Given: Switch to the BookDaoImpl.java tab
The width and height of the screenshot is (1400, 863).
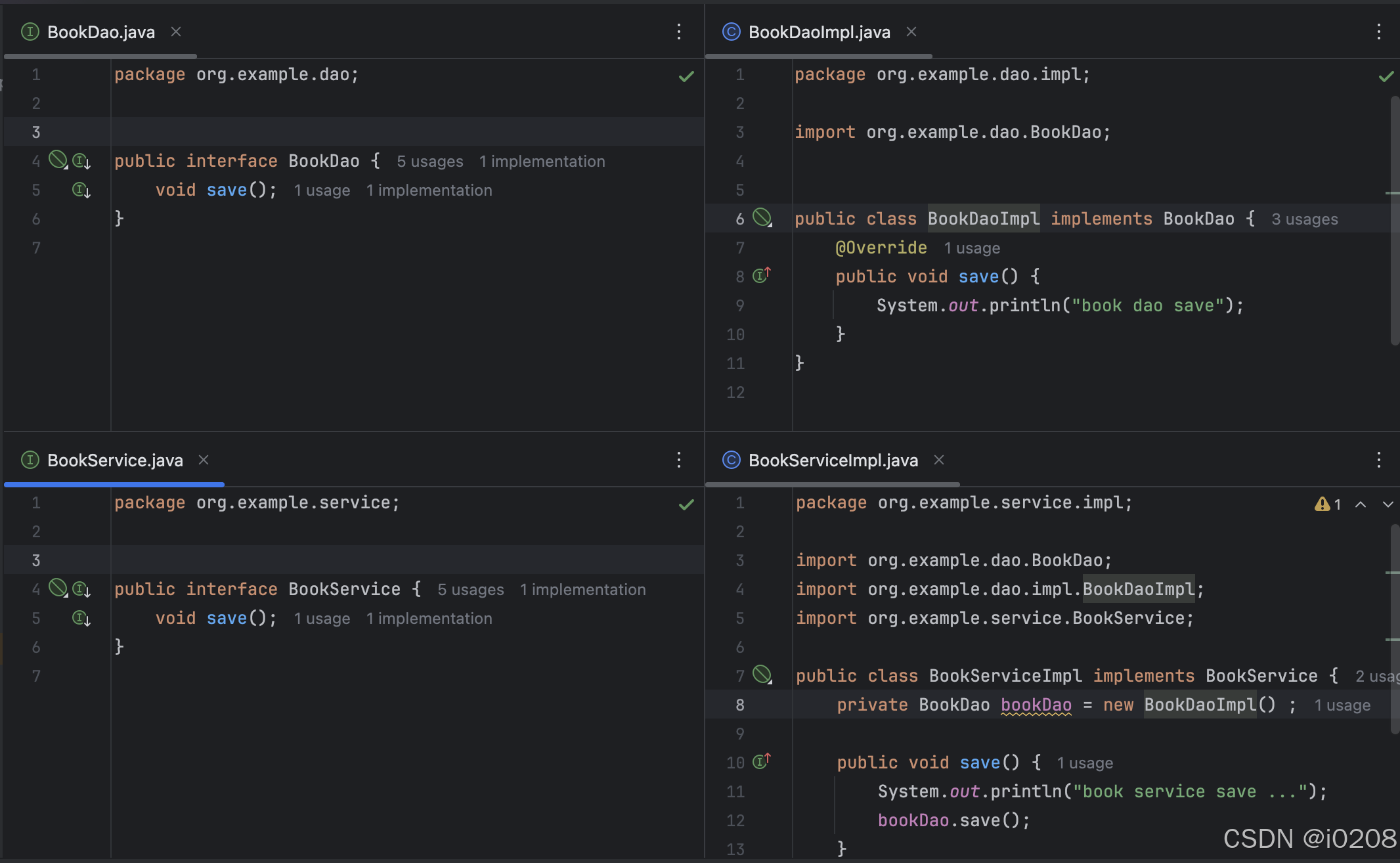Looking at the screenshot, I should 819,32.
